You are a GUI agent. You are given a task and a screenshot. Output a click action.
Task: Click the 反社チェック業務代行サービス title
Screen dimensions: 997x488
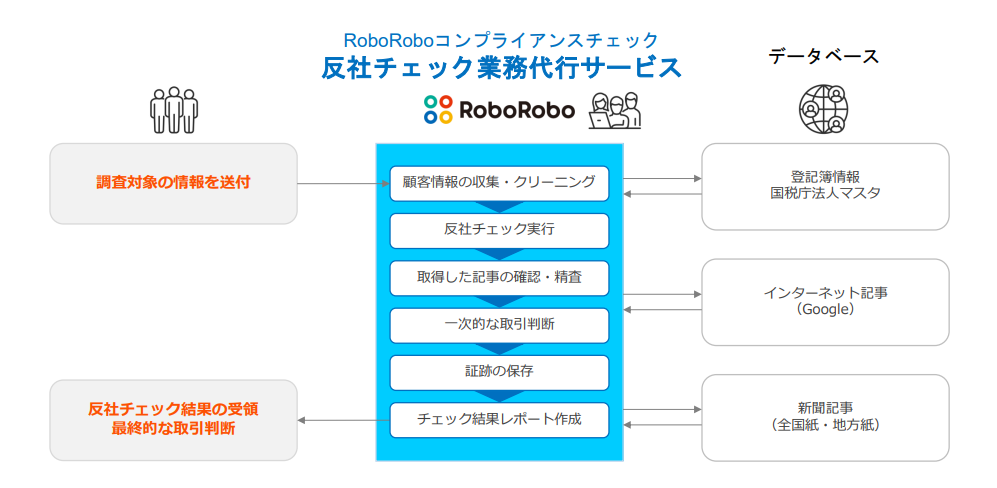click(501, 68)
